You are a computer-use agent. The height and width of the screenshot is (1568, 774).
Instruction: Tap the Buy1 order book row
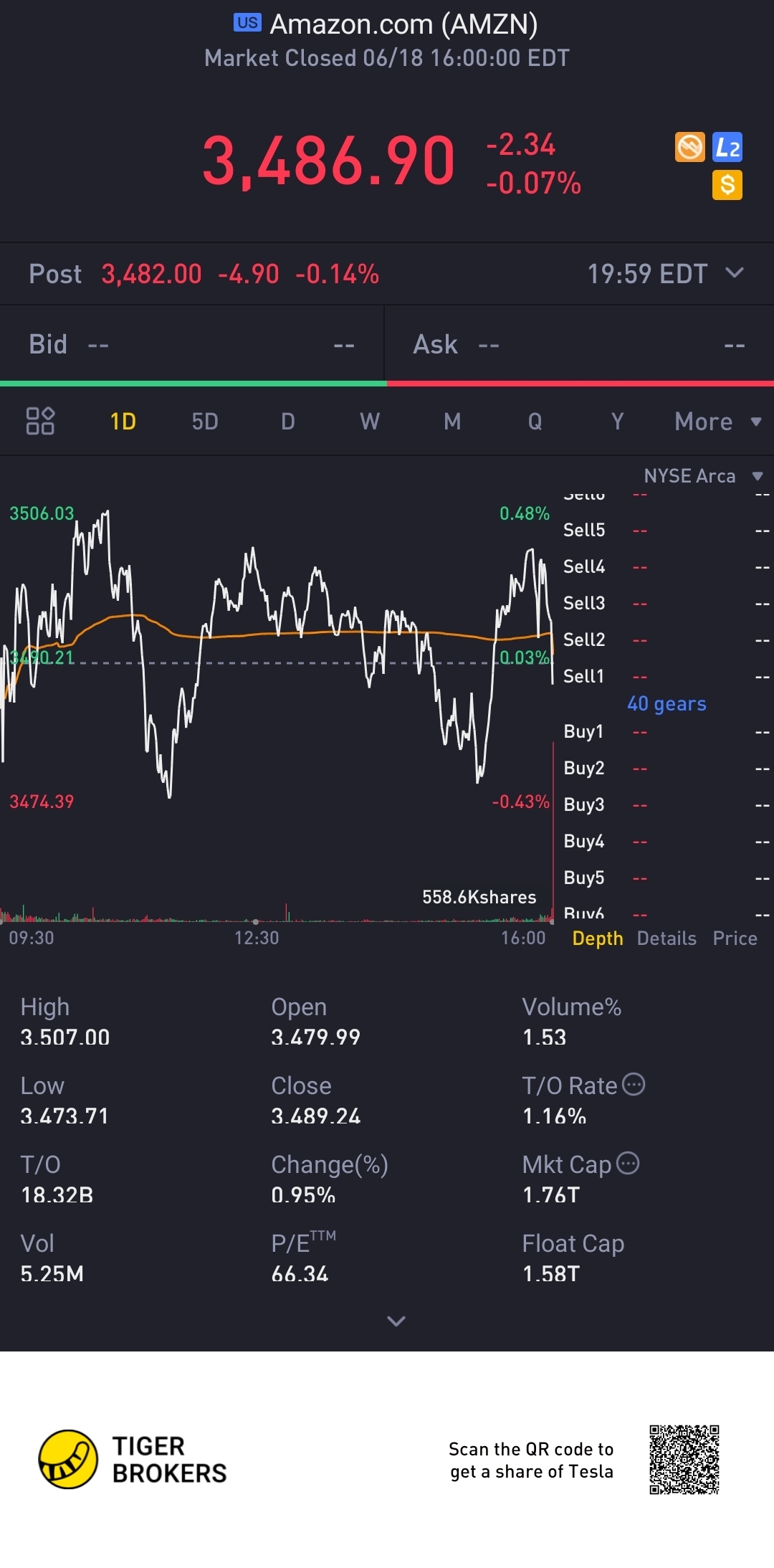[x=666, y=731]
